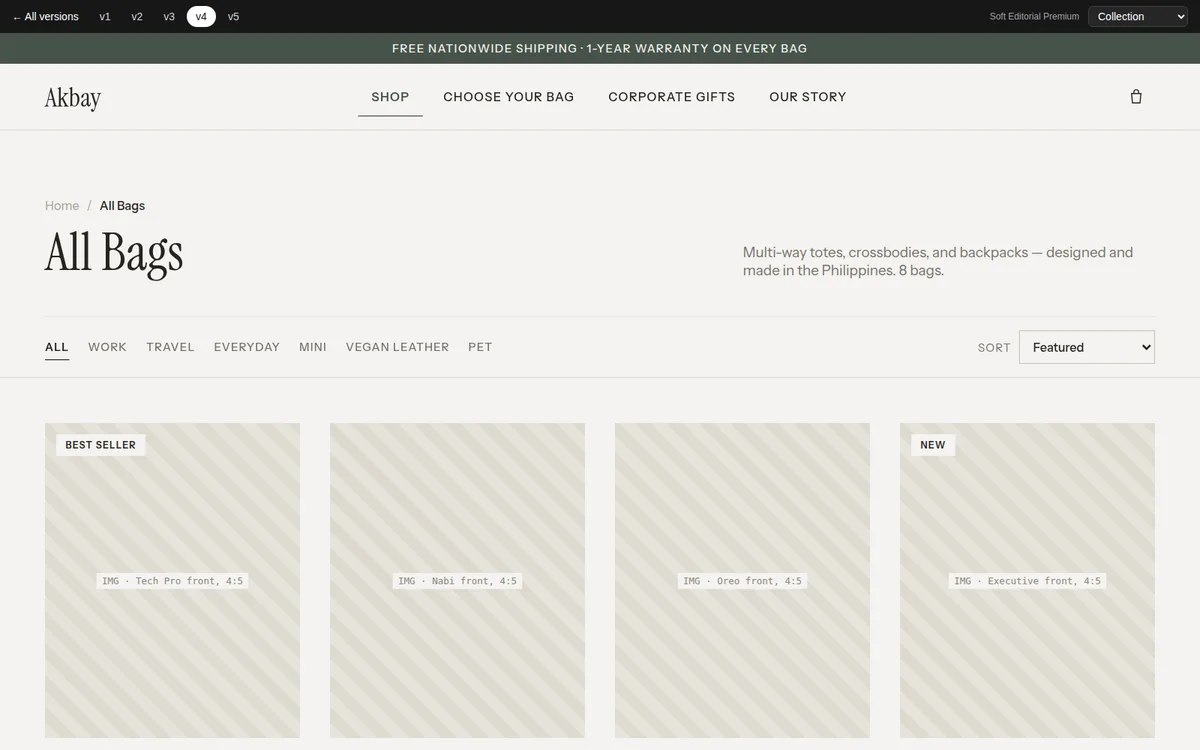Open the Featured sort dropdown

[1087, 347]
